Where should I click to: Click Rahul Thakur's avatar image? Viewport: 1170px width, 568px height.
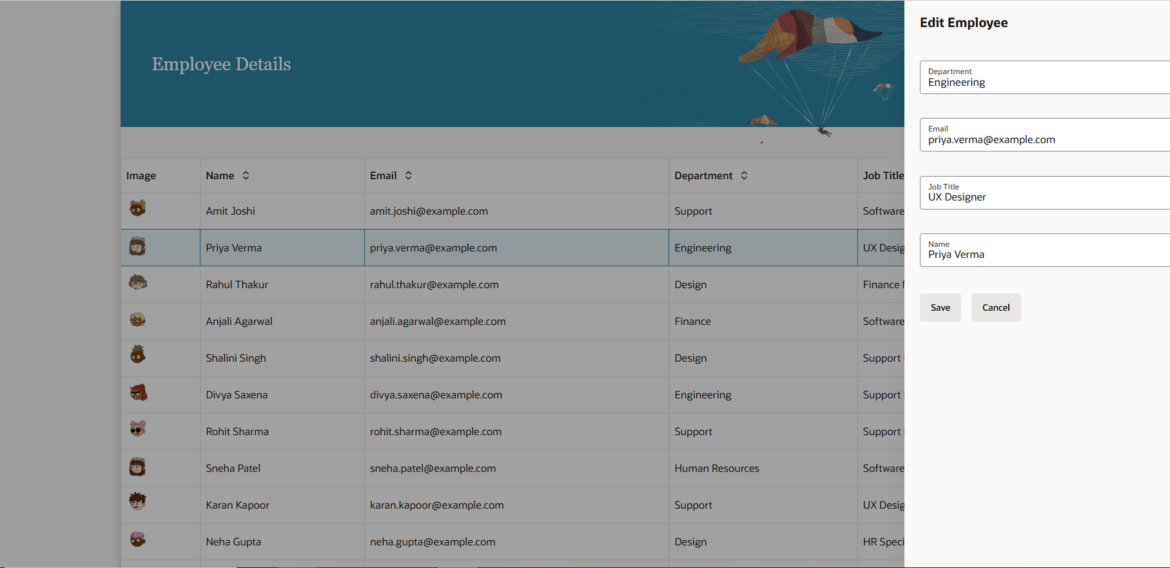point(137,283)
